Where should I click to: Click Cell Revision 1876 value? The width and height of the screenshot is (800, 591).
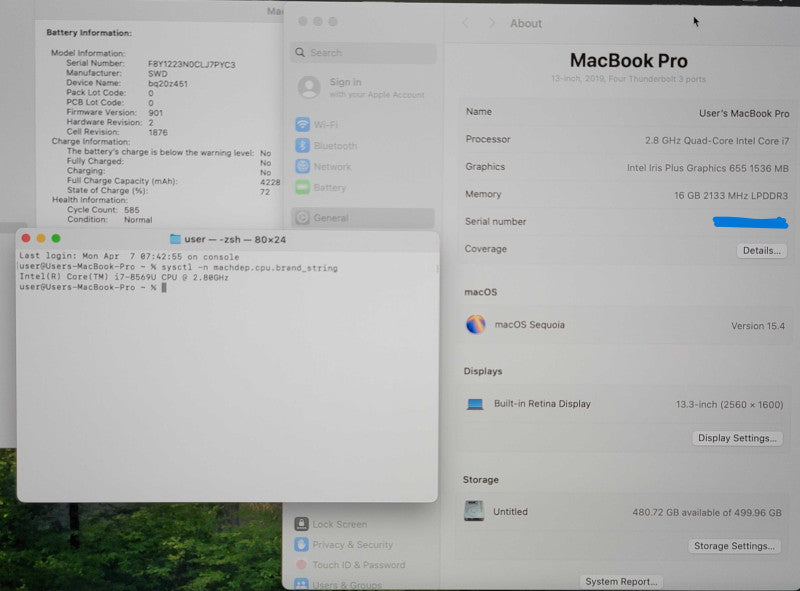pyautogui.click(x=158, y=132)
